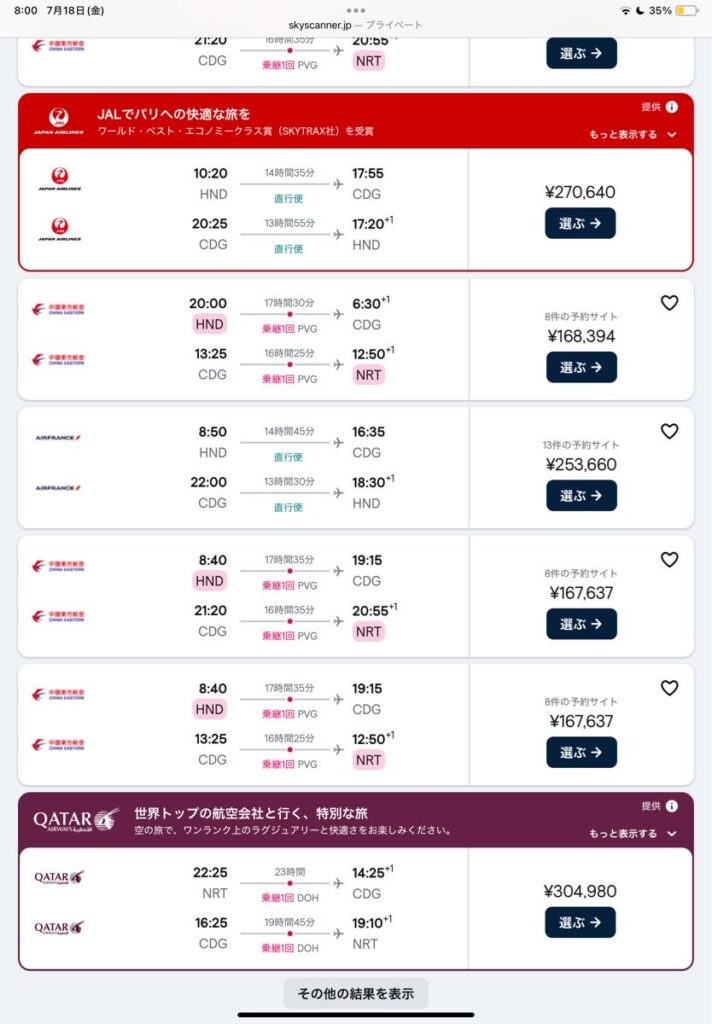
Task: Expand JAL ad with もっと表示する
Action: tap(632, 135)
